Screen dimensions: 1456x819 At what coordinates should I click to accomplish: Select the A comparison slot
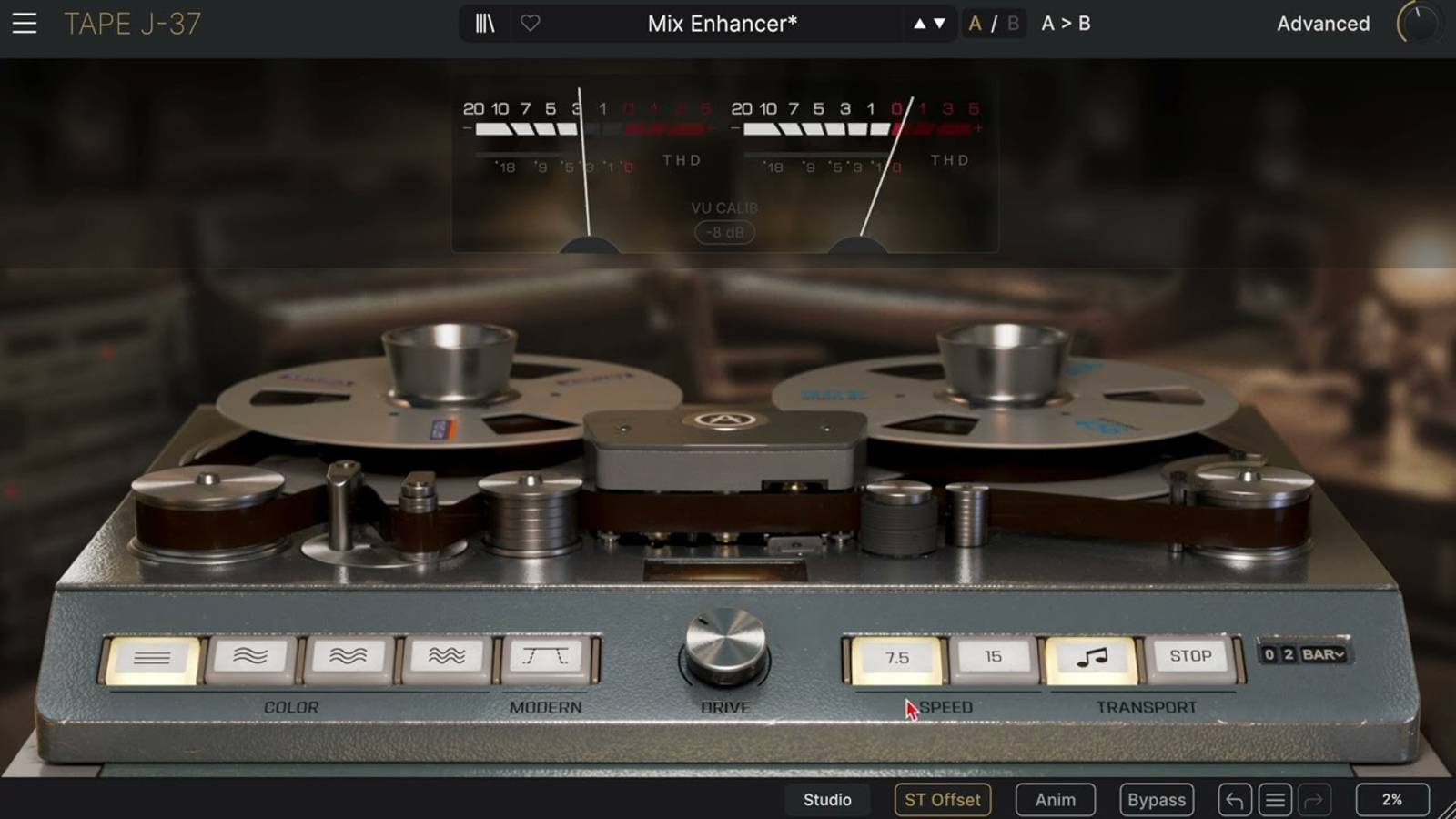coord(975,24)
